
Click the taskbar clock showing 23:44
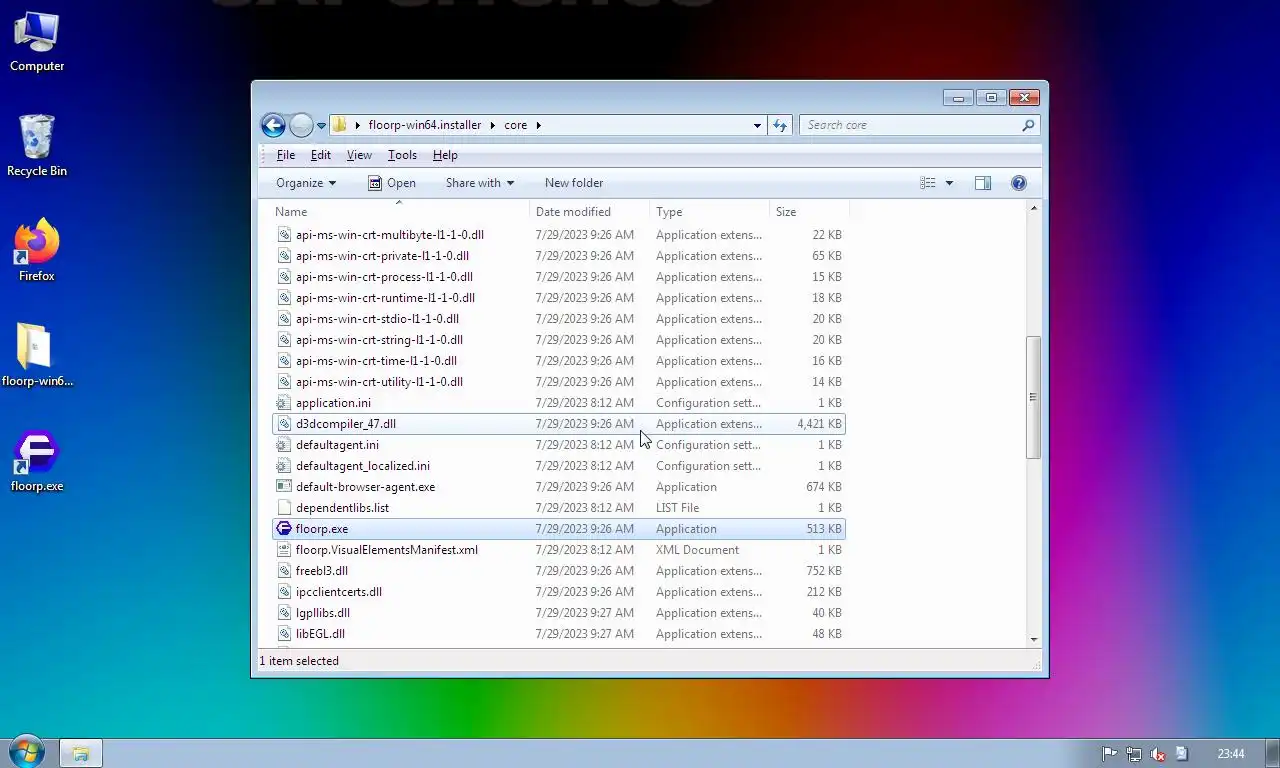click(x=1231, y=754)
